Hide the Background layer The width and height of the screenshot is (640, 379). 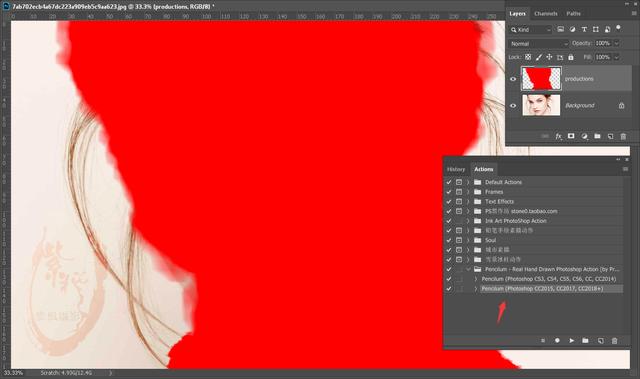pyautogui.click(x=513, y=106)
